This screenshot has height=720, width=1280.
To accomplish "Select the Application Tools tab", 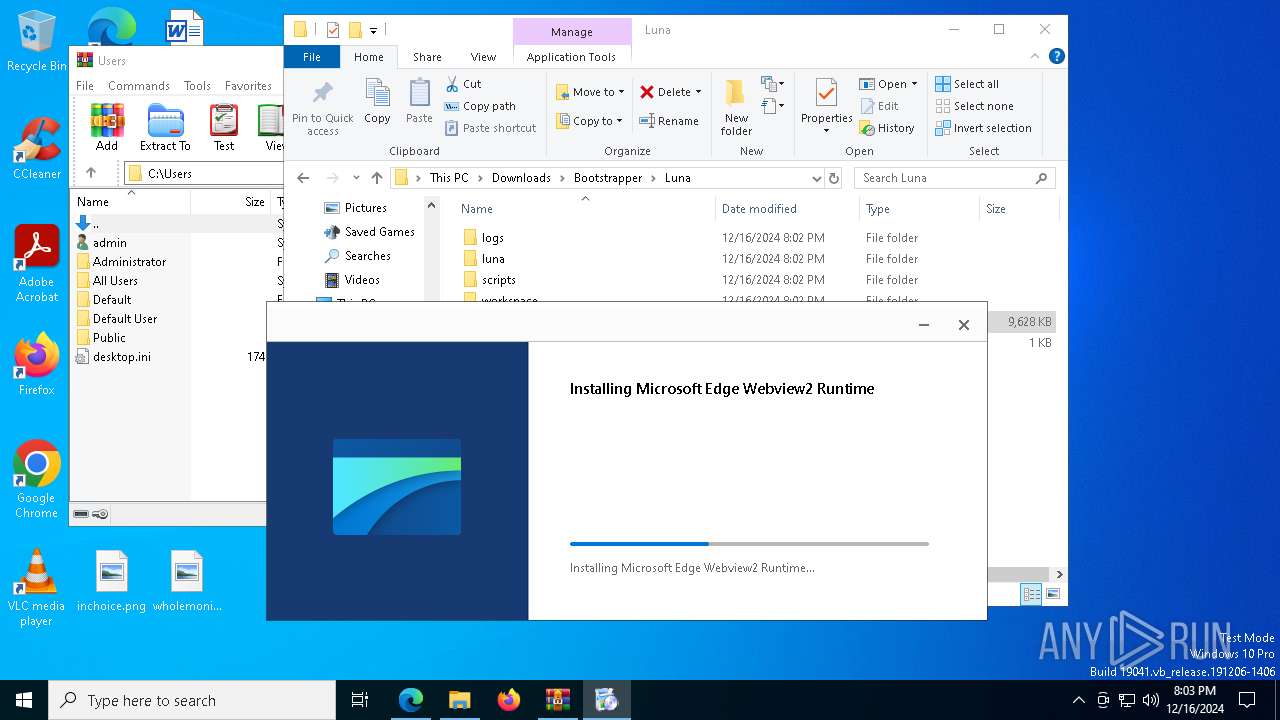I will [571, 57].
